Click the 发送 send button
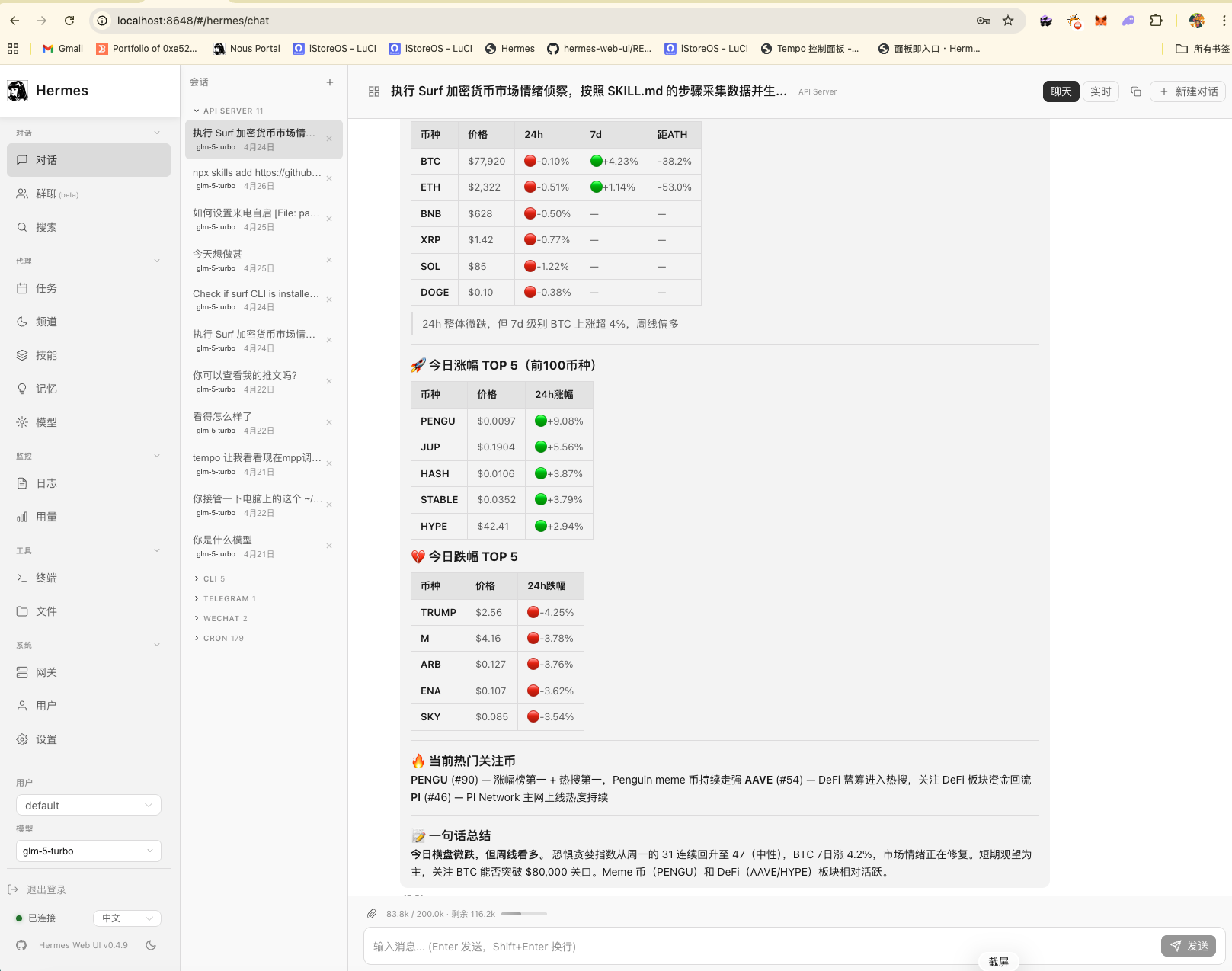This screenshot has width=1232, height=971. [x=1188, y=946]
